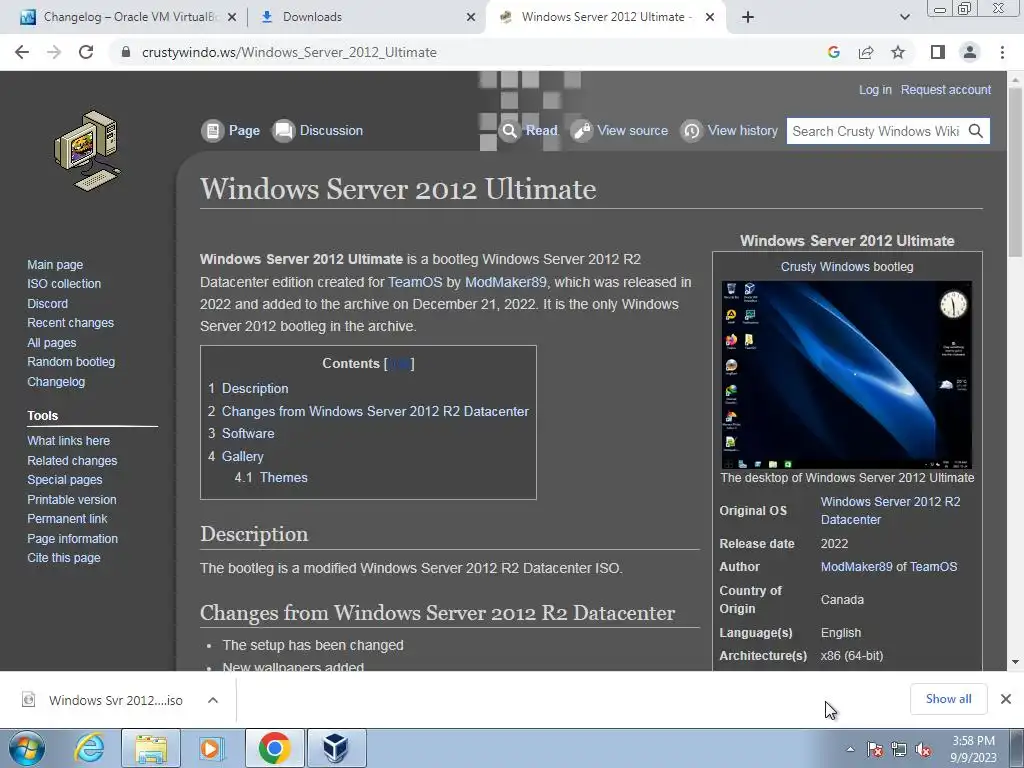Open a new browser tab
This screenshot has height=768, width=1024.
pyautogui.click(x=748, y=17)
